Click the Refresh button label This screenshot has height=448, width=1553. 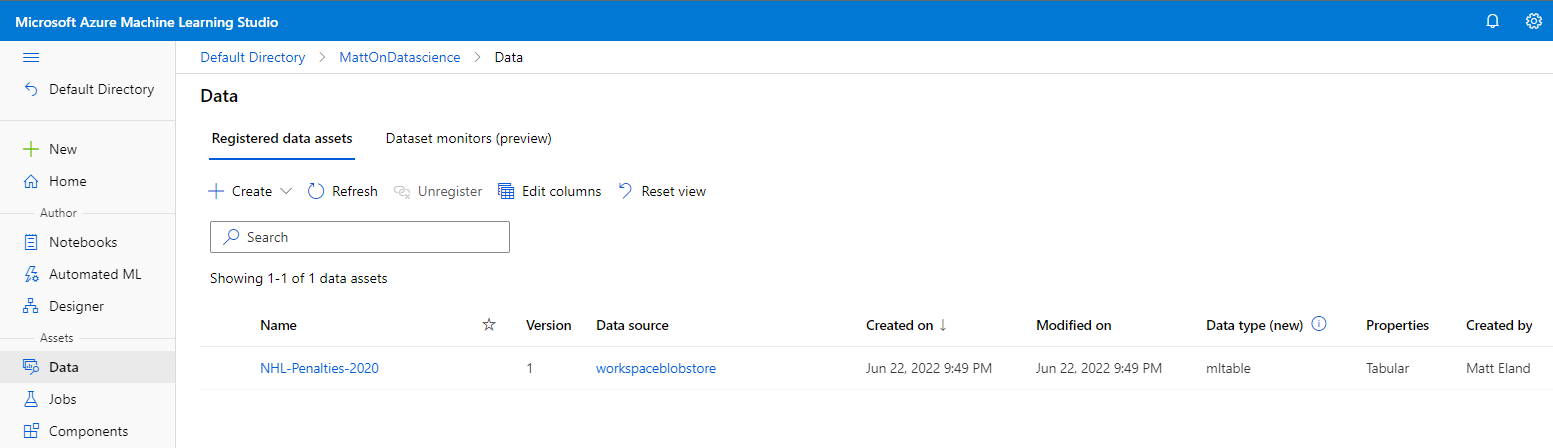[355, 191]
